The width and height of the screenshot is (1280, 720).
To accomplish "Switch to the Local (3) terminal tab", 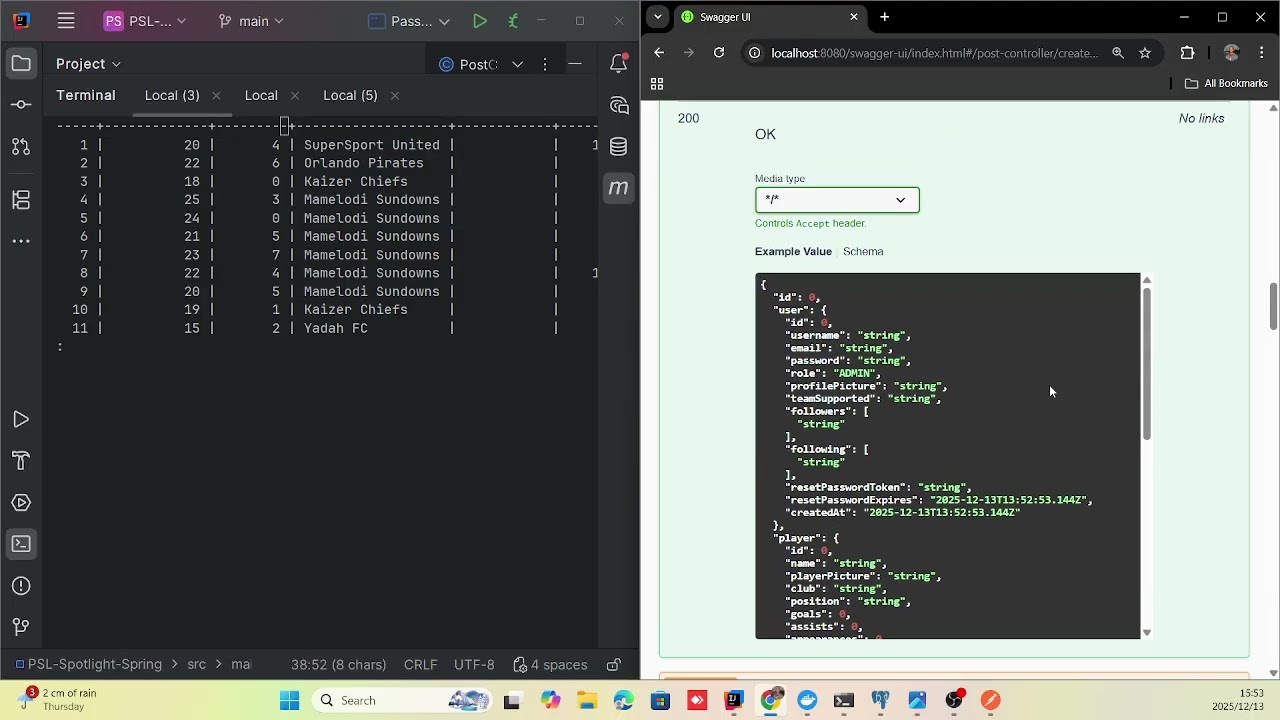I will coord(172,95).
